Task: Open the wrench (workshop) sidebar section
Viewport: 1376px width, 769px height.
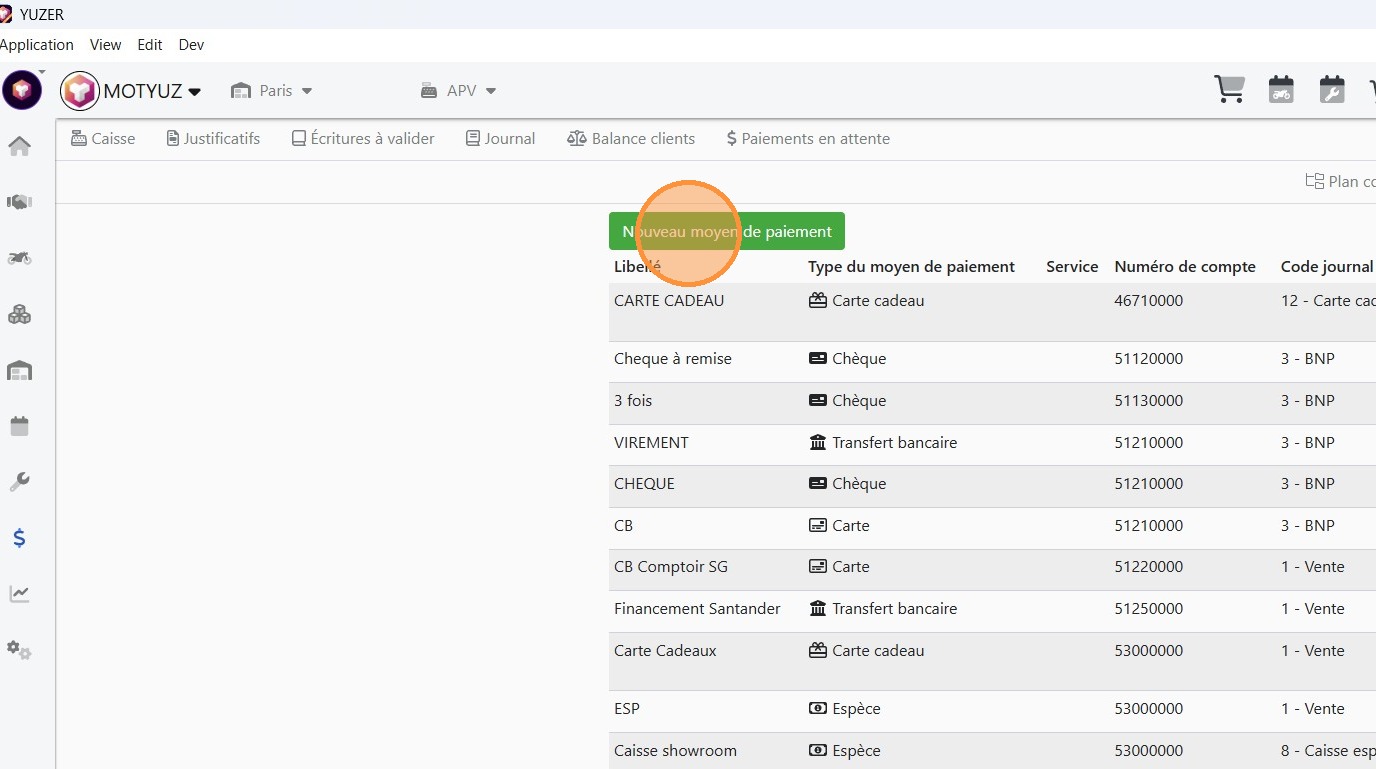Action: point(20,482)
